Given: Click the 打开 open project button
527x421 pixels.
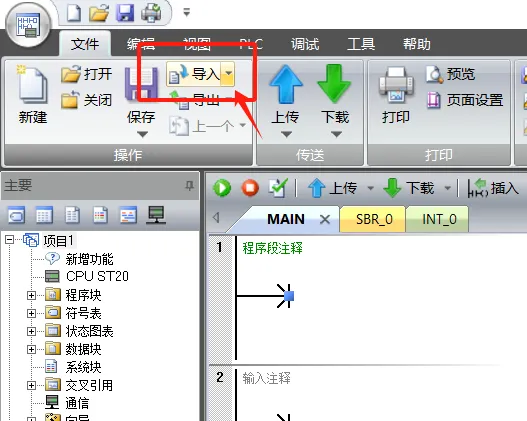Looking at the screenshot, I should [87, 74].
